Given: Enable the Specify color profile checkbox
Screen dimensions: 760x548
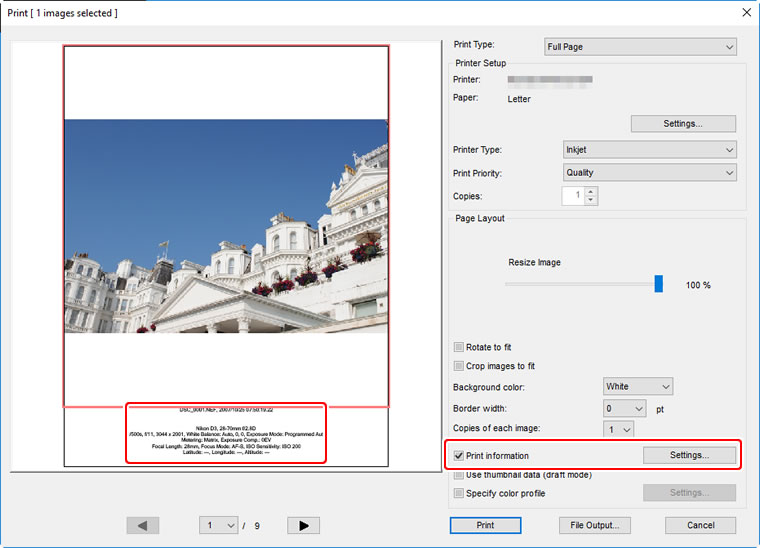Looking at the screenshot, I should tap(459, 493).
